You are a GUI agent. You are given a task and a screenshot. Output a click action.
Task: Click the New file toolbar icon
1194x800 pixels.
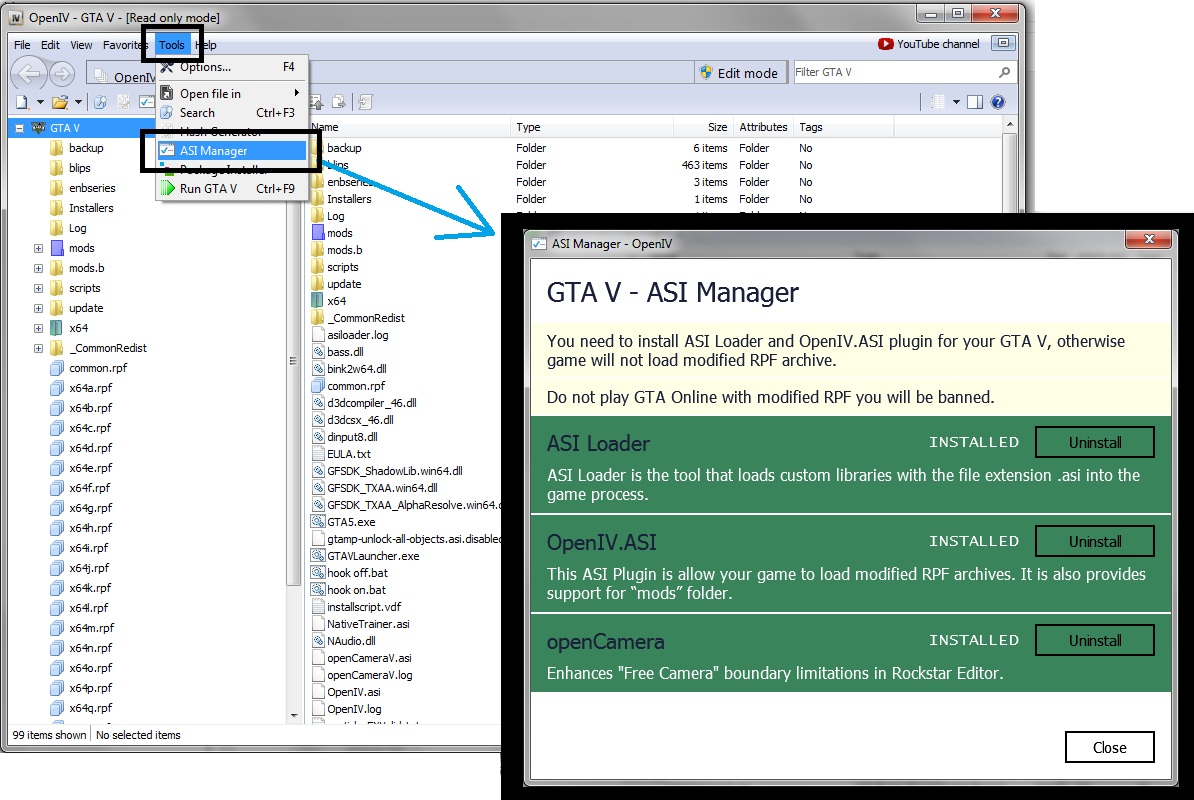click(x=22, y=102)
